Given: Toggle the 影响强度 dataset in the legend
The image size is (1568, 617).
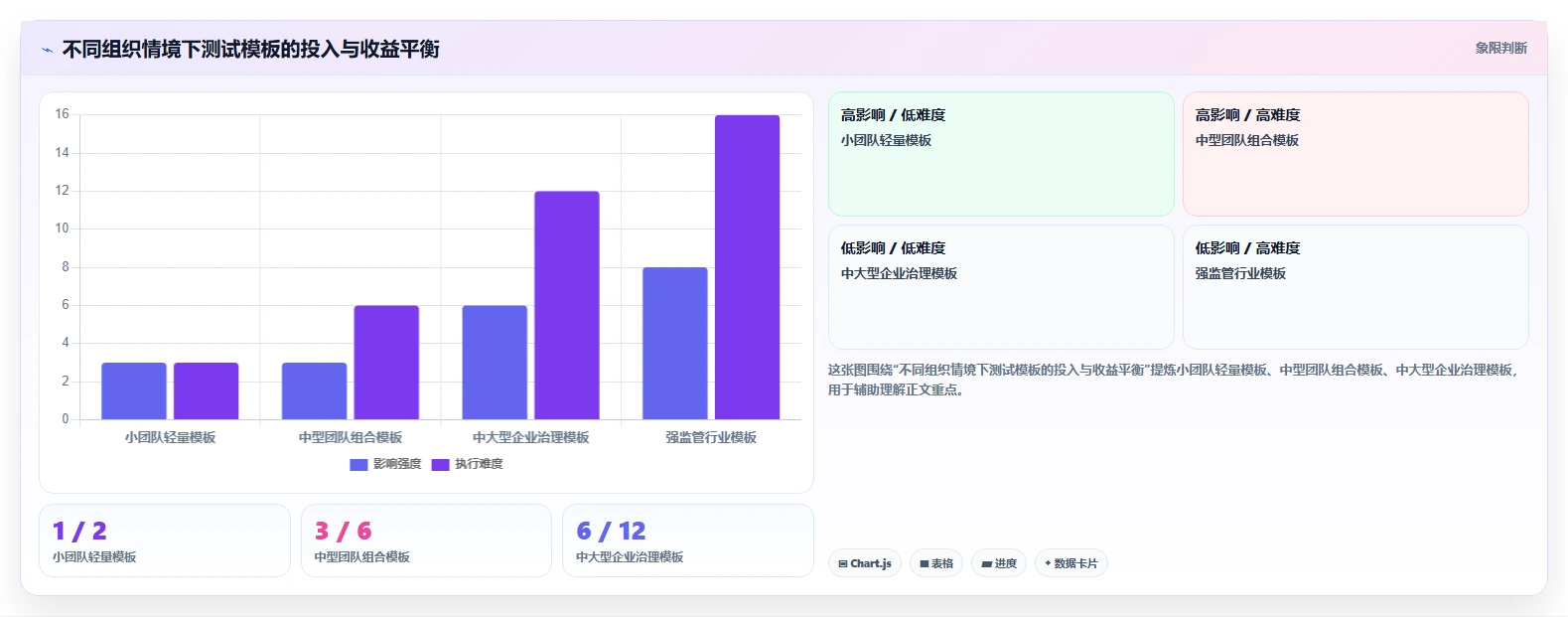Looking at the screenshot, I should tap(386, 464).
